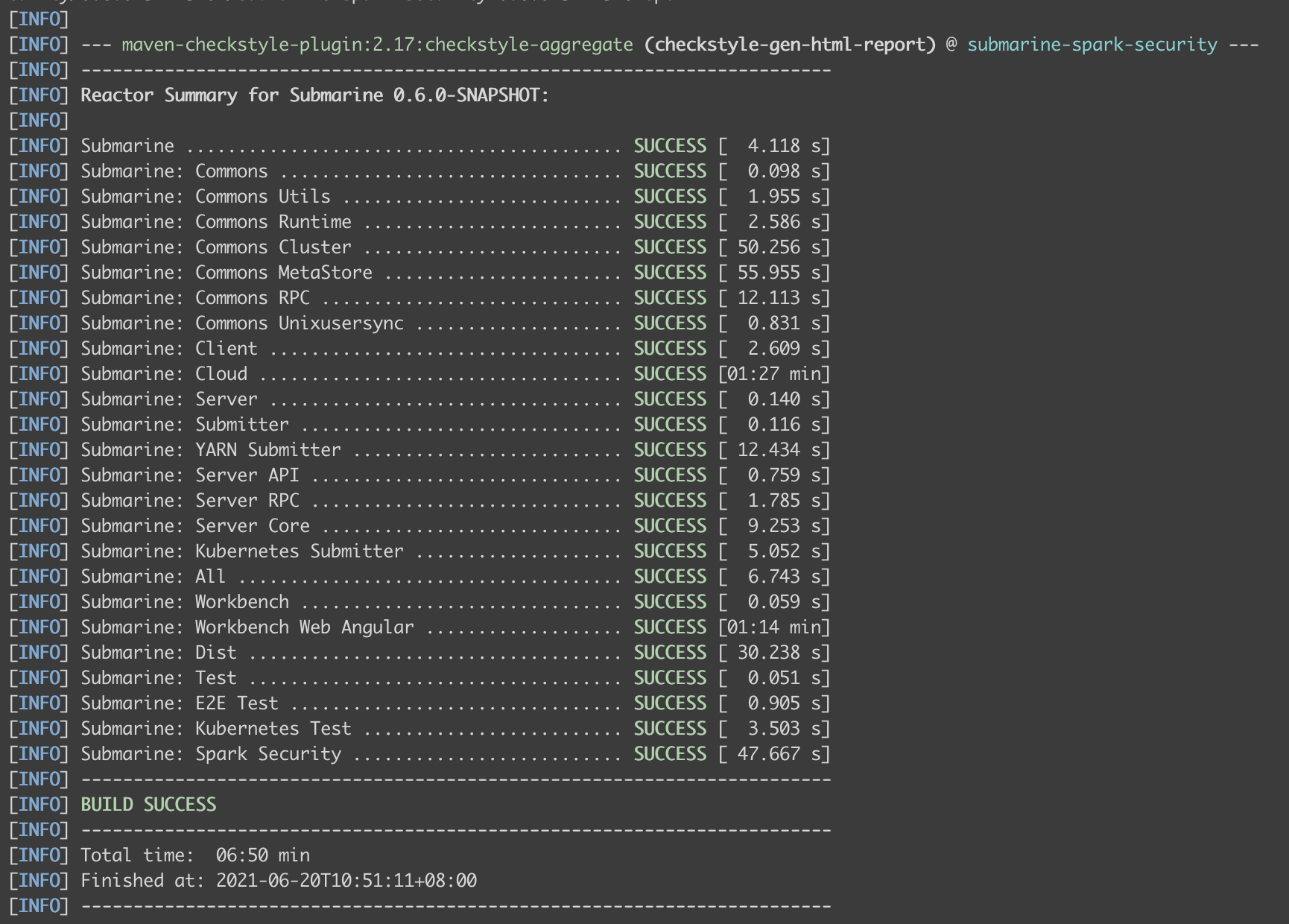Screen dimensions: 1289x924
Task: Click the '4.118 s' build time
Action: point(784,146)
